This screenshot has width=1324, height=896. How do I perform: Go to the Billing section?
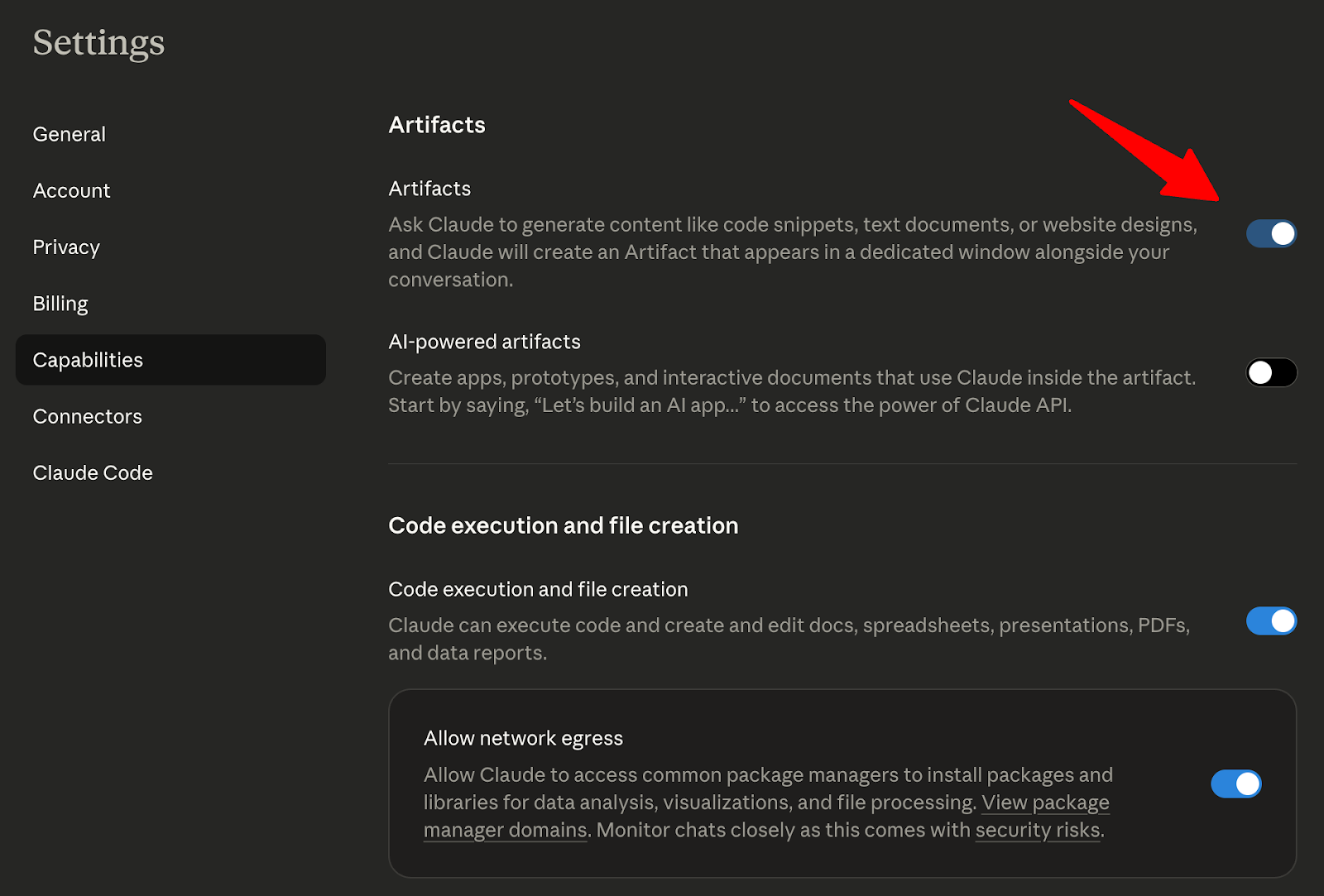click(x=60, y=303)
